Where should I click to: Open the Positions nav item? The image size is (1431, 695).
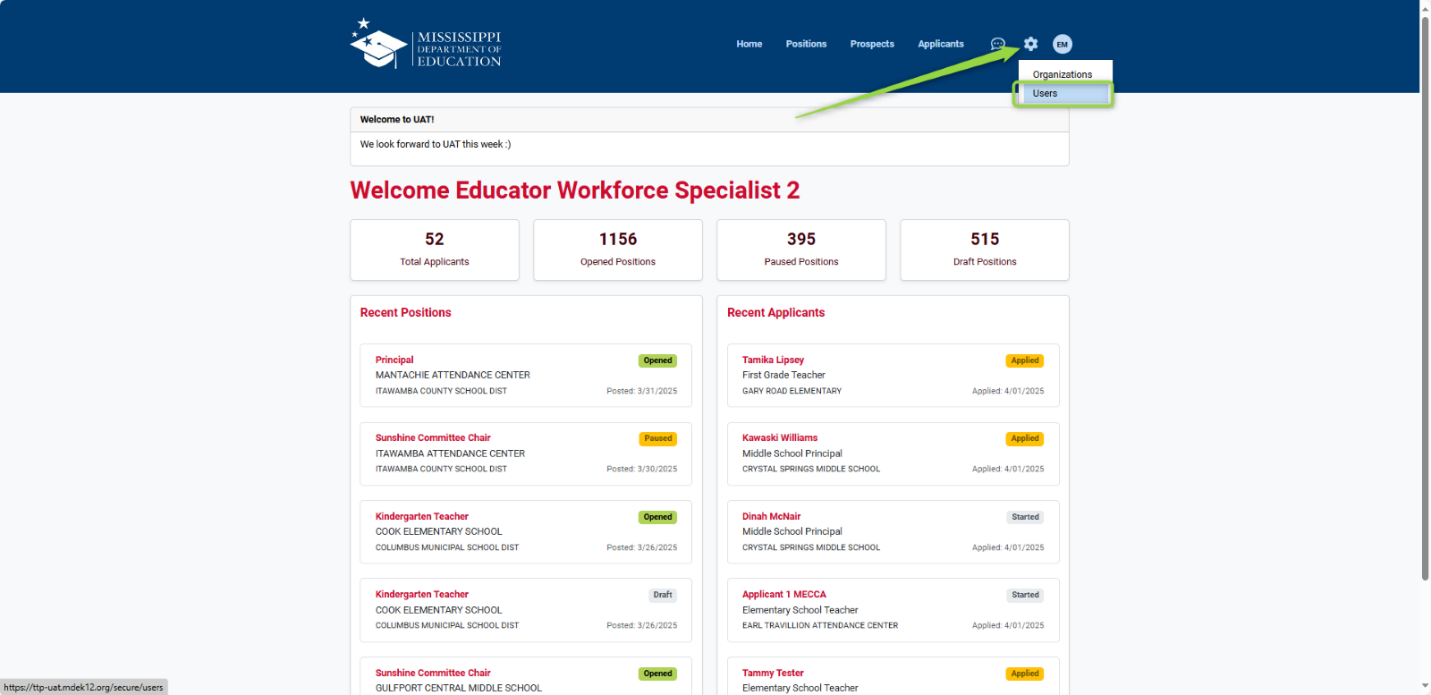[x=806, y=44]
